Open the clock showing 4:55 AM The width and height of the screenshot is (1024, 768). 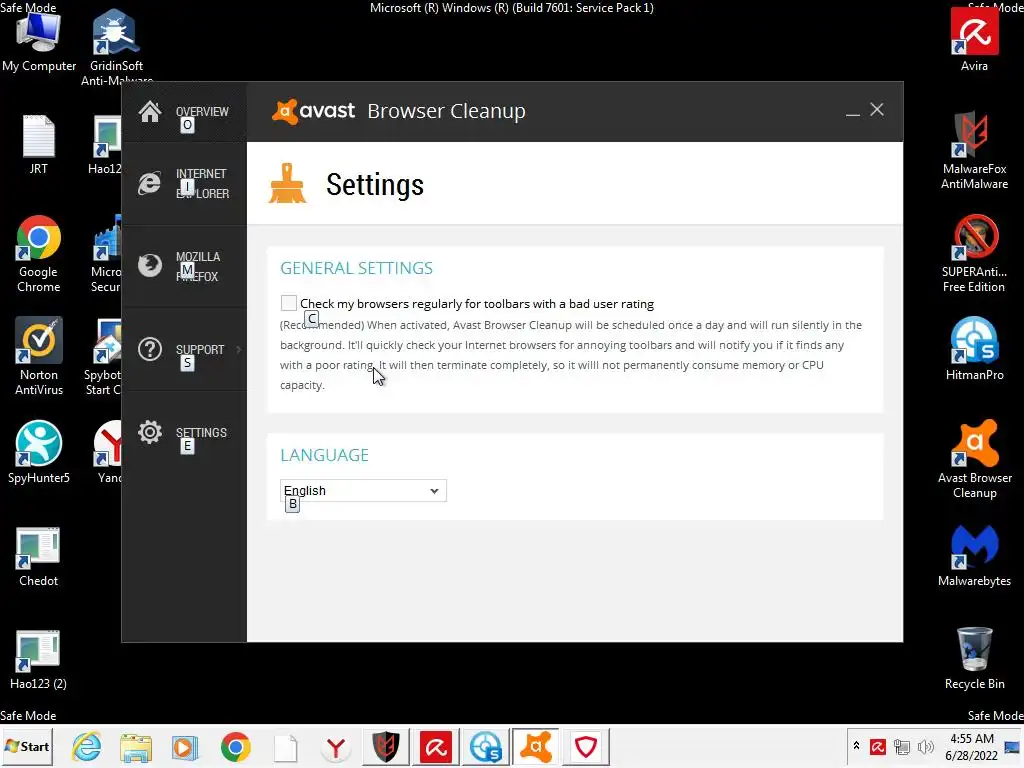point(972,746)
